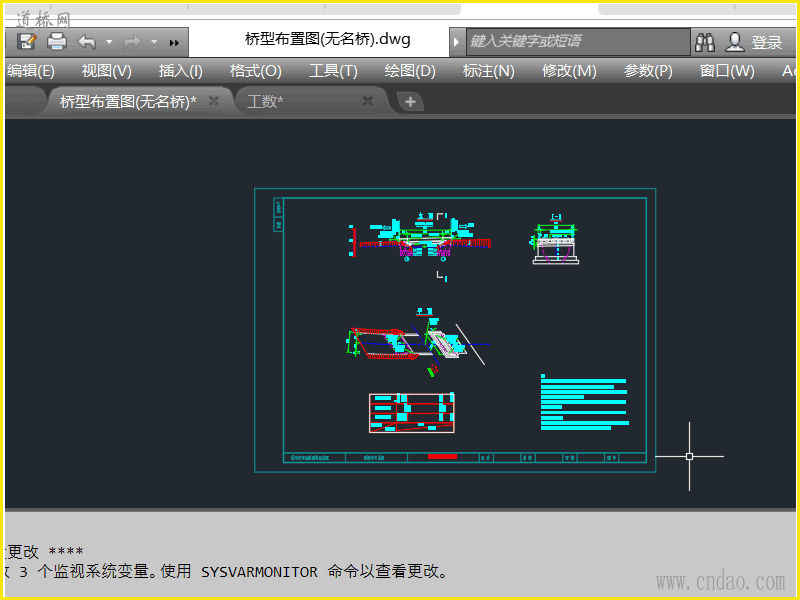The image size is (800, 600).
Task: Select the cyan notes text block
Action: click(585, 403)
